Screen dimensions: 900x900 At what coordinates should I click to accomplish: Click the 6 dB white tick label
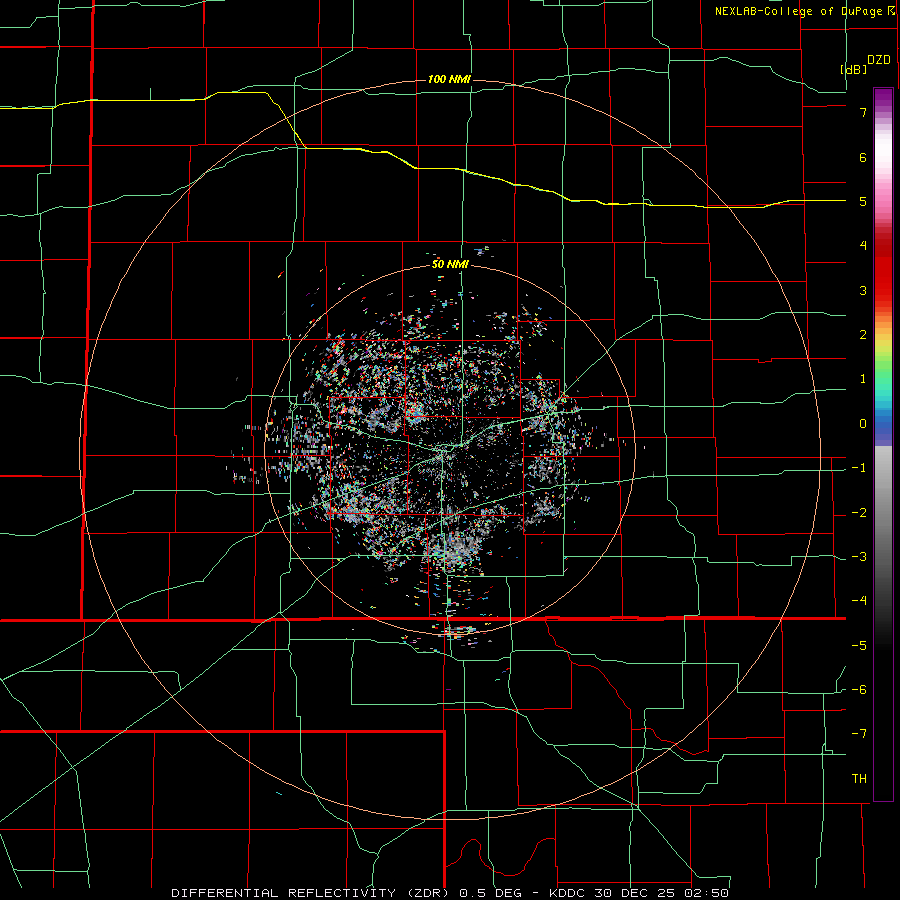[863, 157]
